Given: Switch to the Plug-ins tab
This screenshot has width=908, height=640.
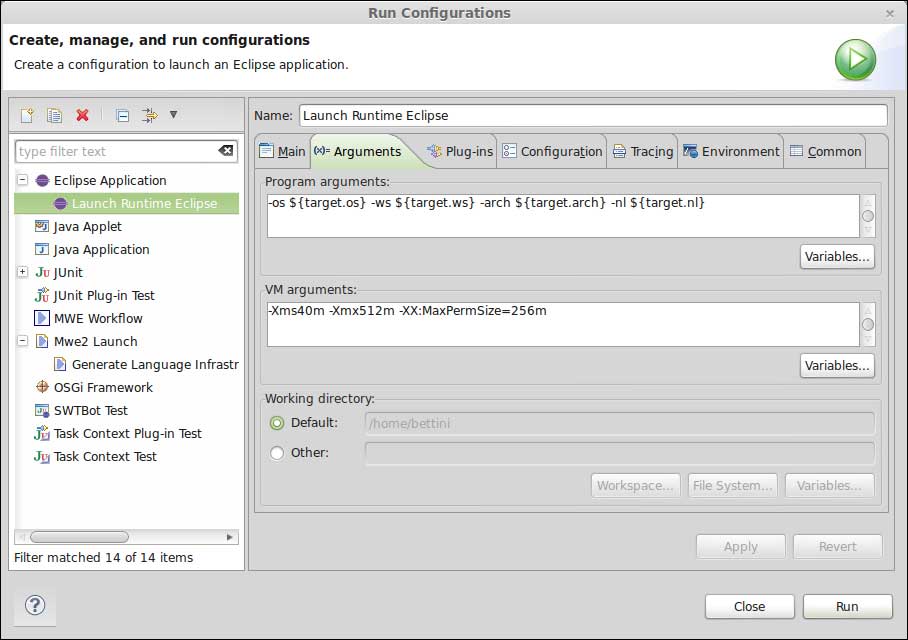Looking at the screenshot, I should tap(460, 152).
